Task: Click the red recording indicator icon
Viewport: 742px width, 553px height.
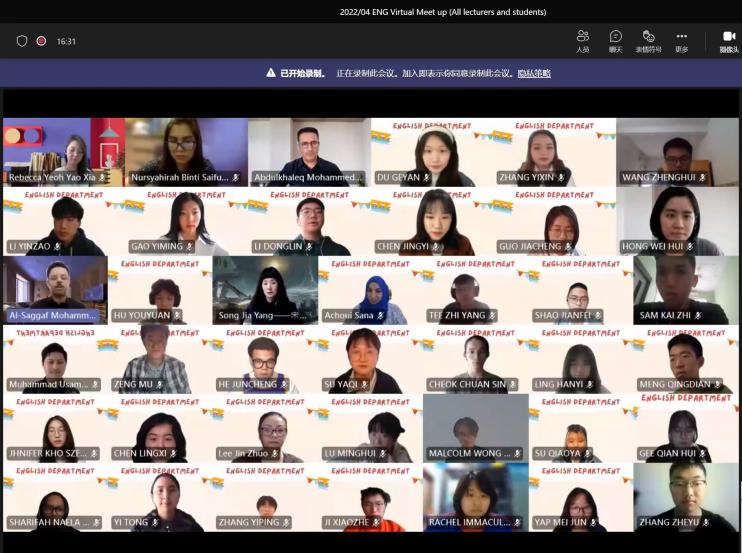Action: coord(42,41)
